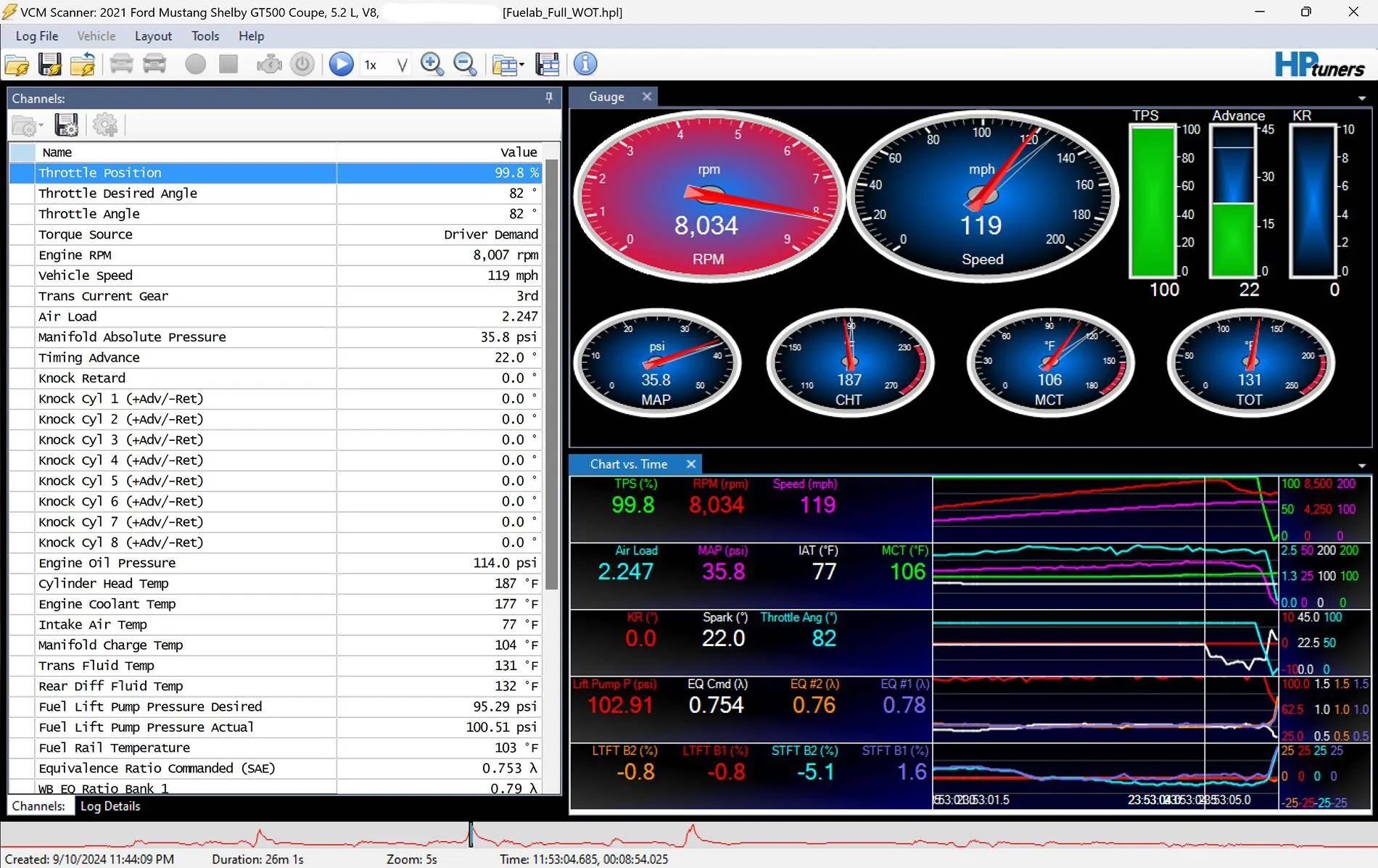Click the channels list scrollbar
The height and width of the screenshot is (868, 1378).
(x=552, y=373)
